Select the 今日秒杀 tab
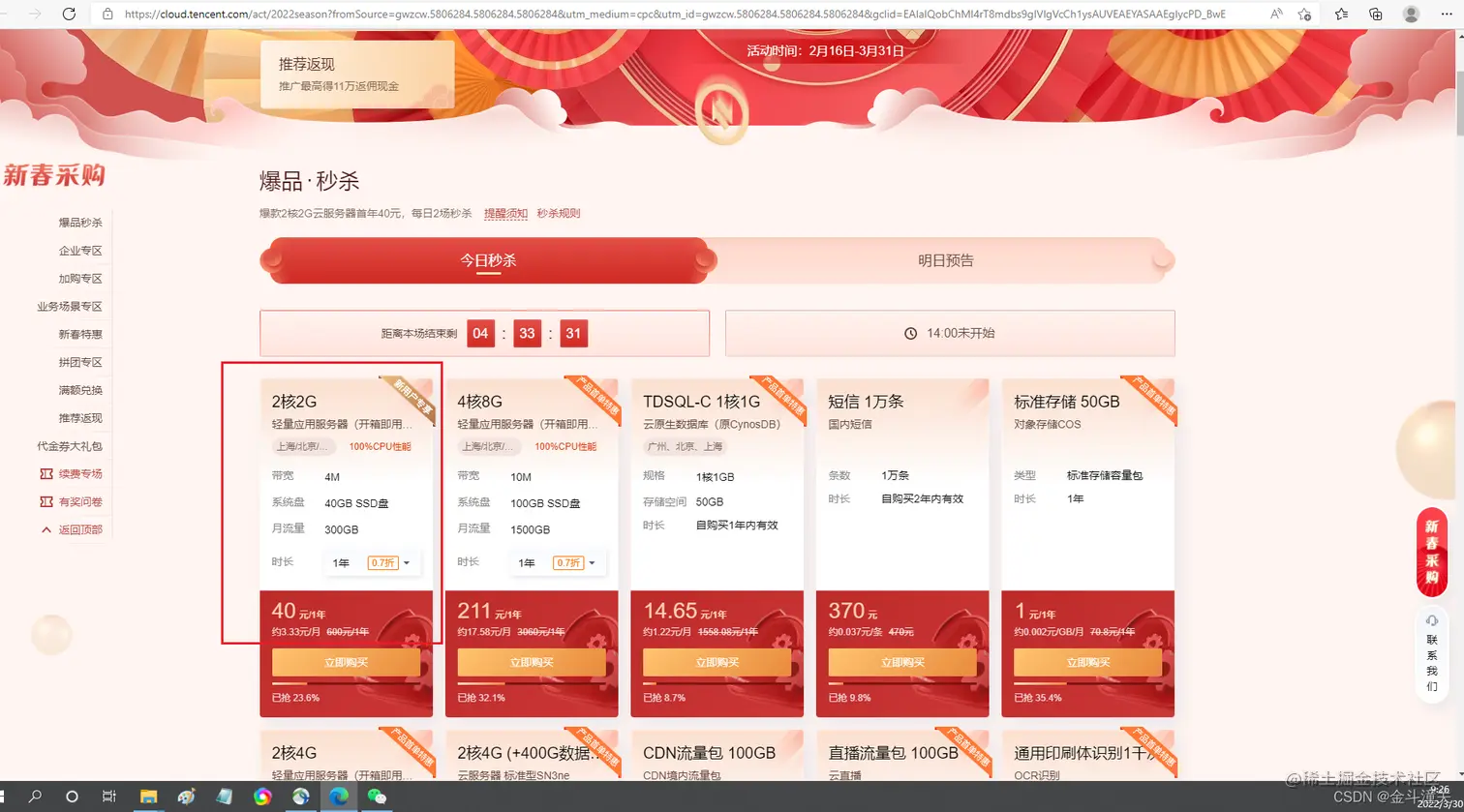 coord(488,260)
